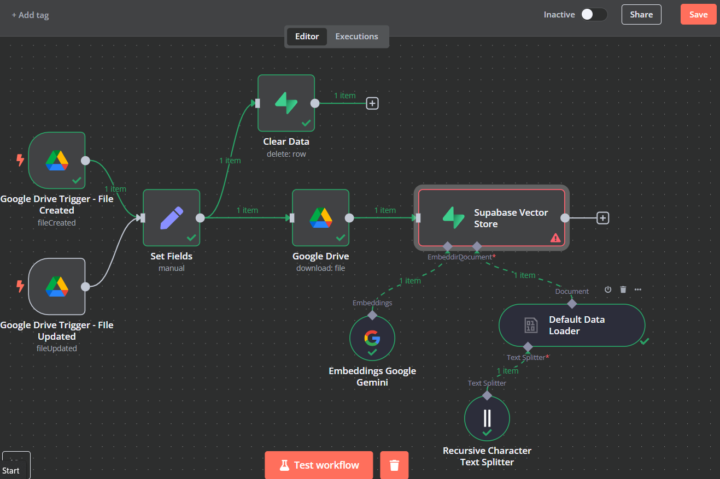Toggle the Inactive workflow switch

[594, 14]
